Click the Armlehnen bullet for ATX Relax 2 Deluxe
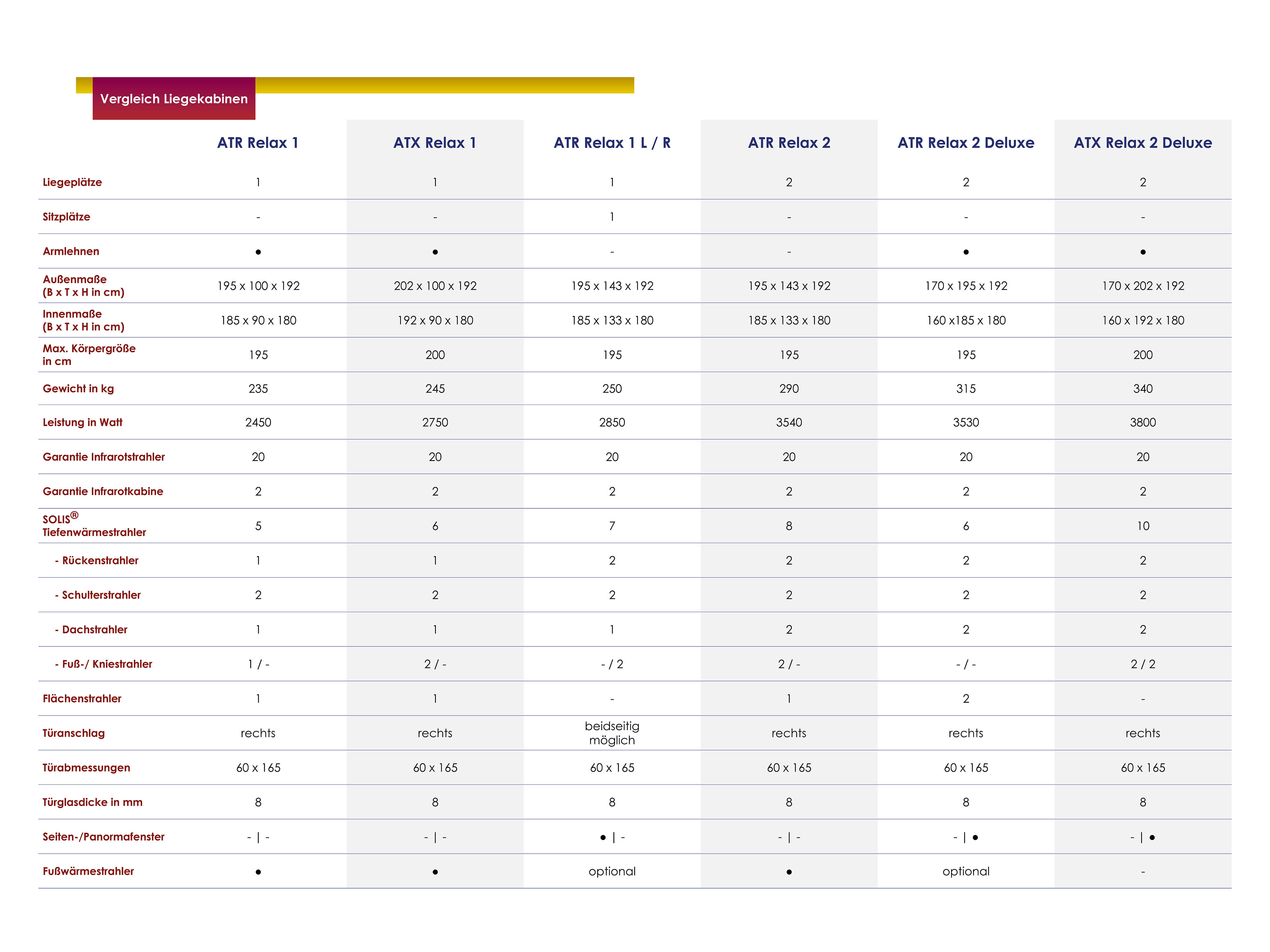The image size is (1270, 952). (1143, 252)
